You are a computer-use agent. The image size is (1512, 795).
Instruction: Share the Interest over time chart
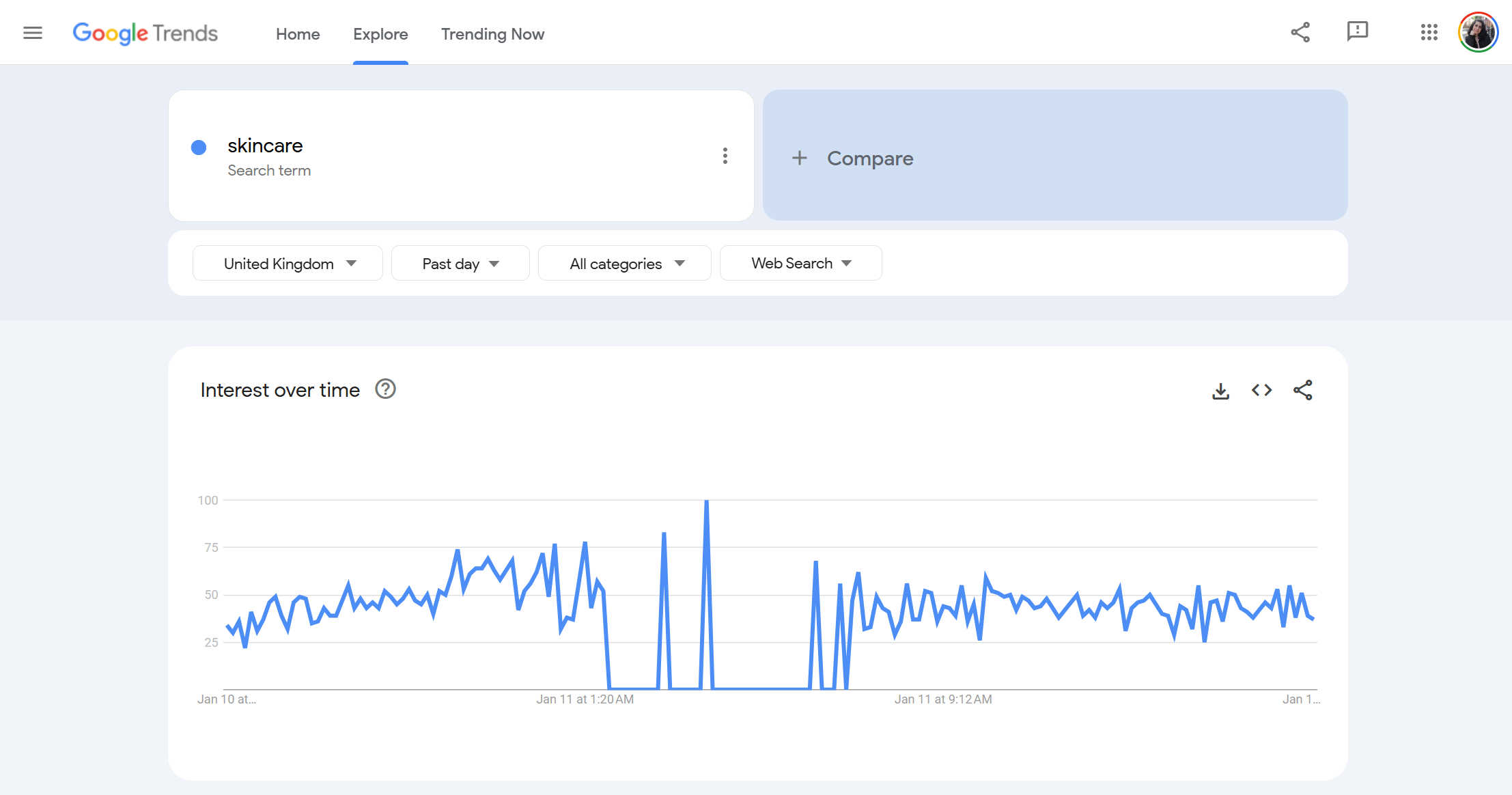click(1302, 390)
